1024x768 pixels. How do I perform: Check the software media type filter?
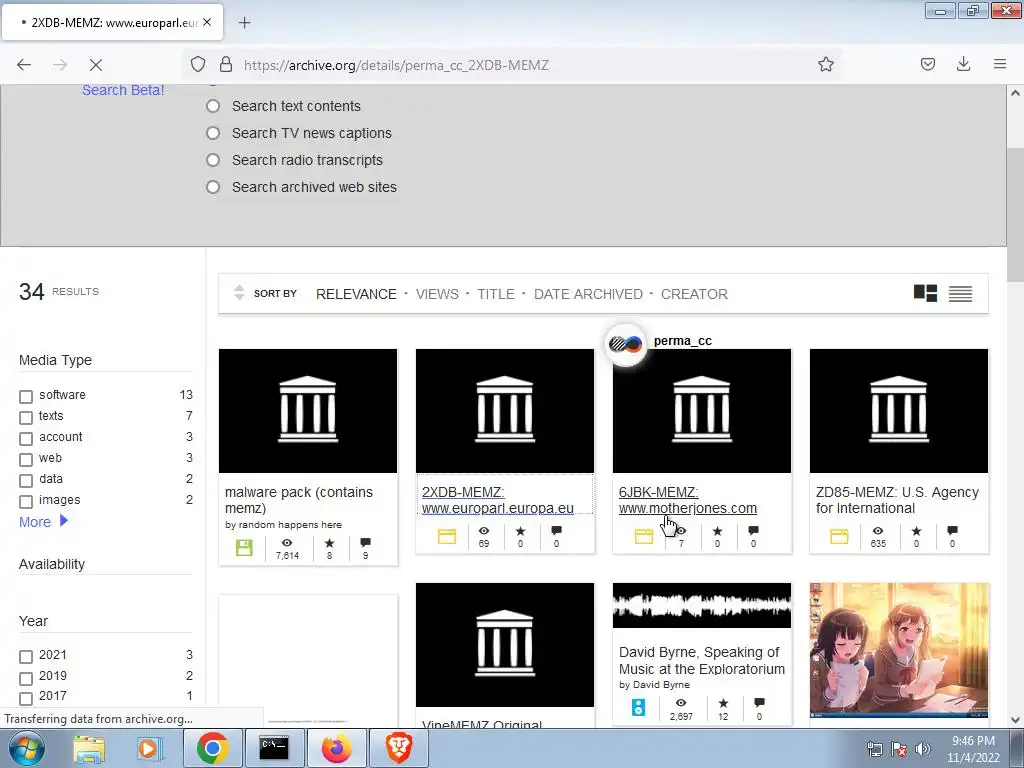(26, 396)
